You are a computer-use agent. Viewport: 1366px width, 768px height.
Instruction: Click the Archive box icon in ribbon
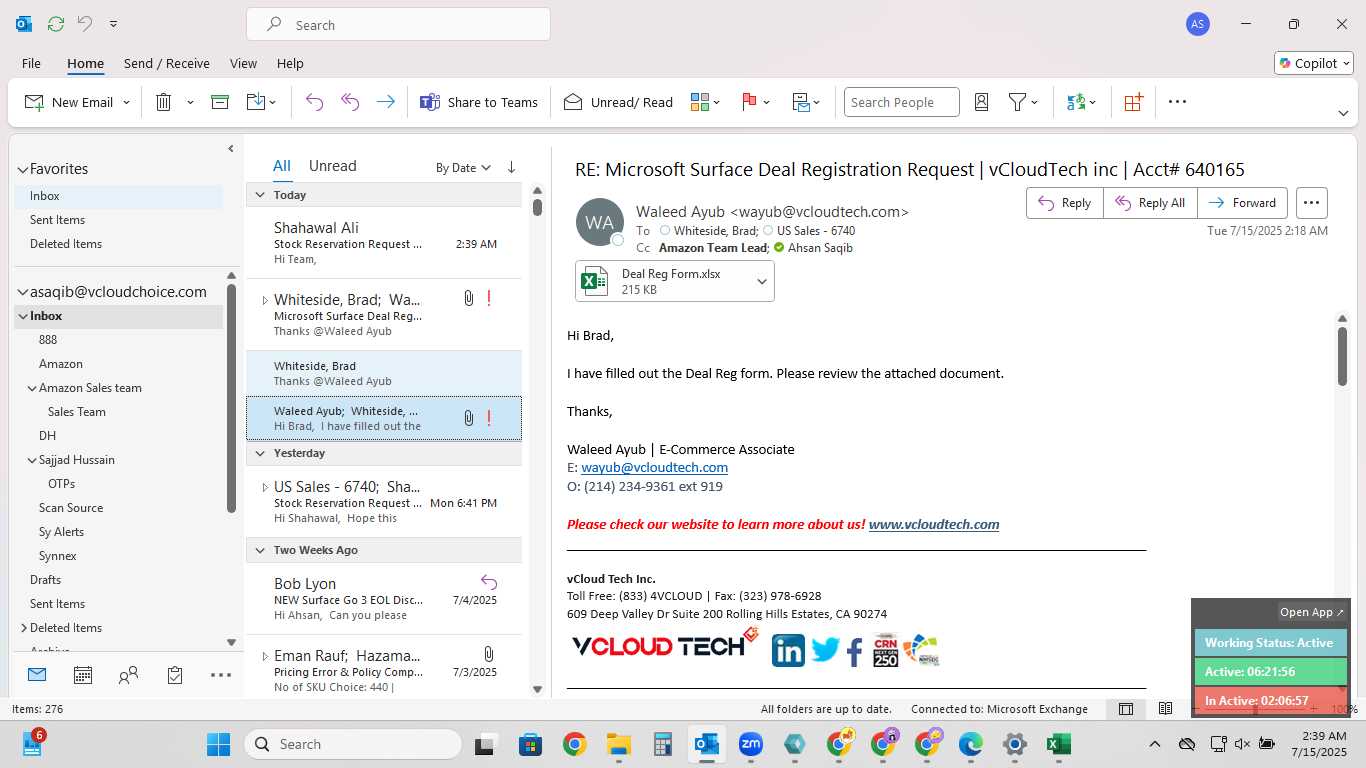(220, 102)
